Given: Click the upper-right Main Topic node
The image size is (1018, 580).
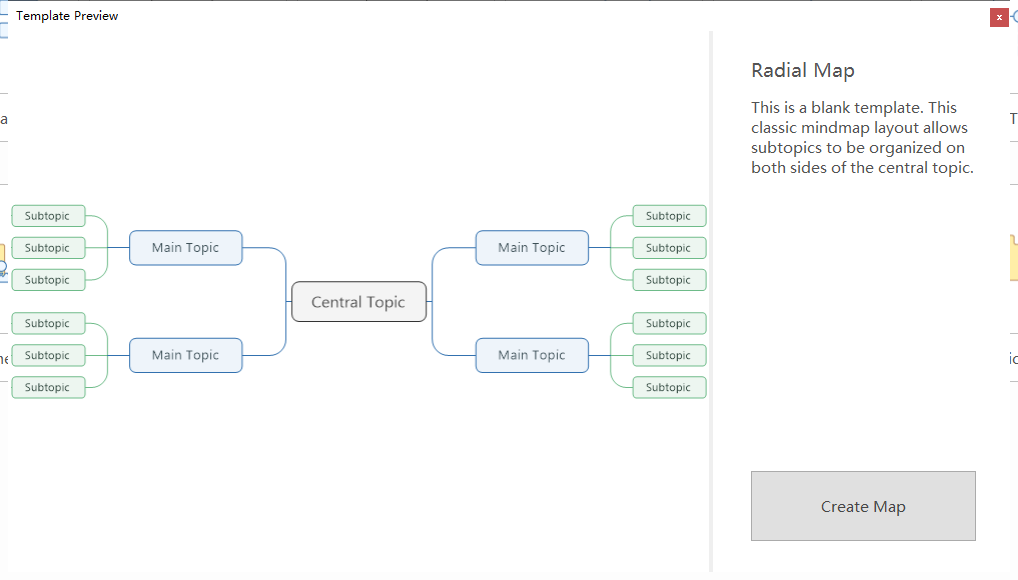Looking at the screenshot, I should [x=532, y=247].
